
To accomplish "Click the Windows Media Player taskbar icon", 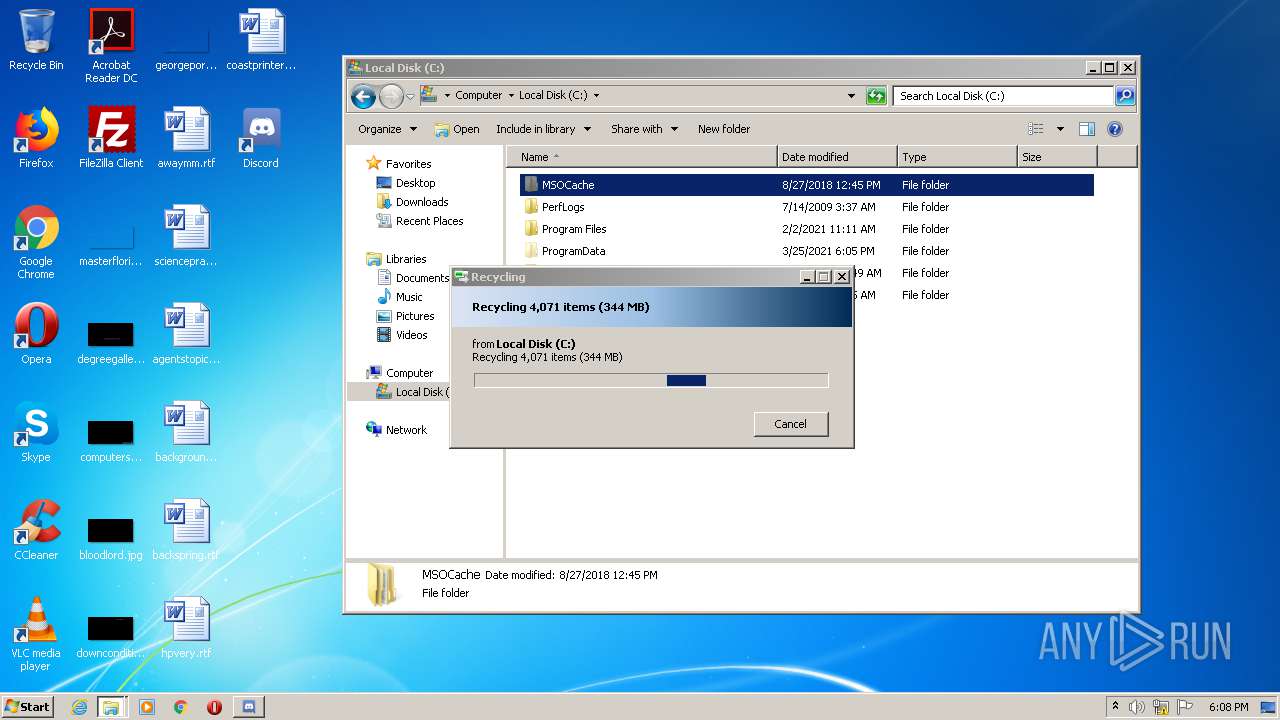I will click(147, 707).
